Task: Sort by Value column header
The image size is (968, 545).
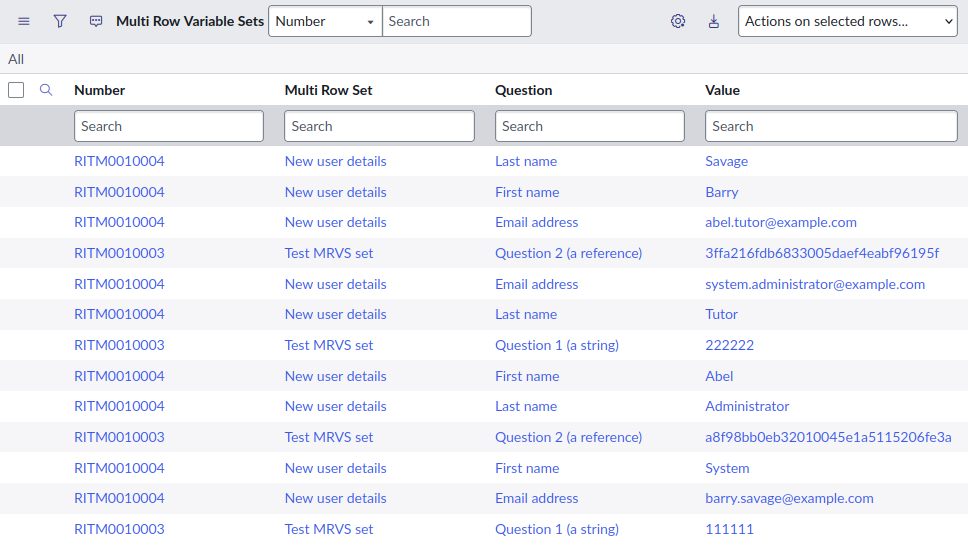Action: point(722,90)
